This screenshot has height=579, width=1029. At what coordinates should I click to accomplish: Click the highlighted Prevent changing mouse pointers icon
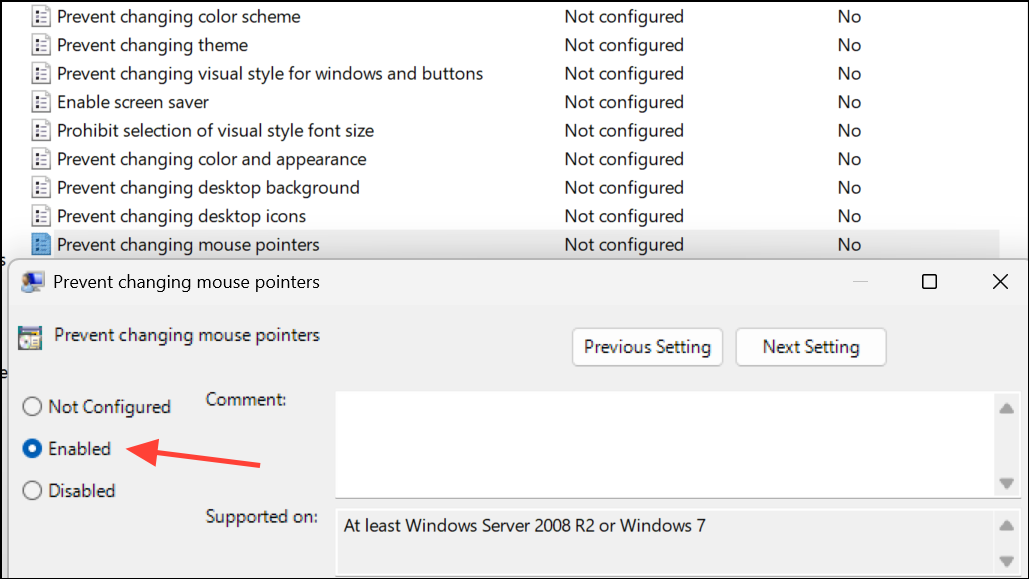[40, 244]
